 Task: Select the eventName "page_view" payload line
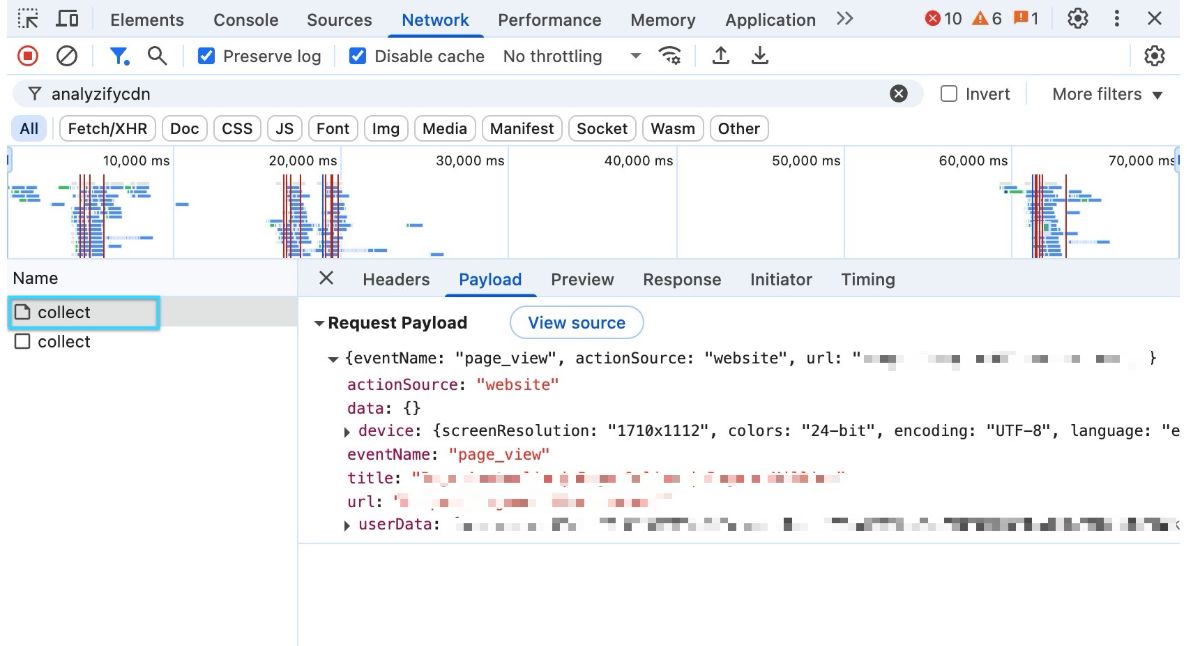coord(448,455)
